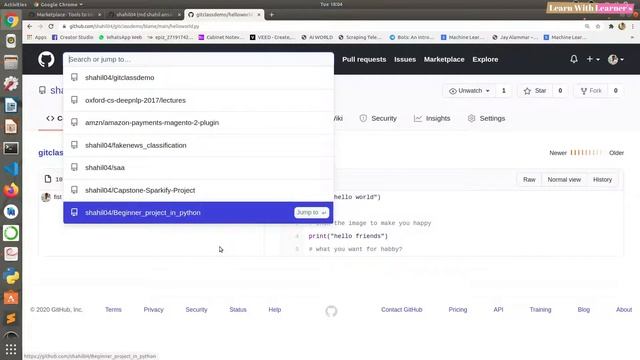Open the Blog footer link
This screenshot has height=360, width=640.
pos(584,309)
